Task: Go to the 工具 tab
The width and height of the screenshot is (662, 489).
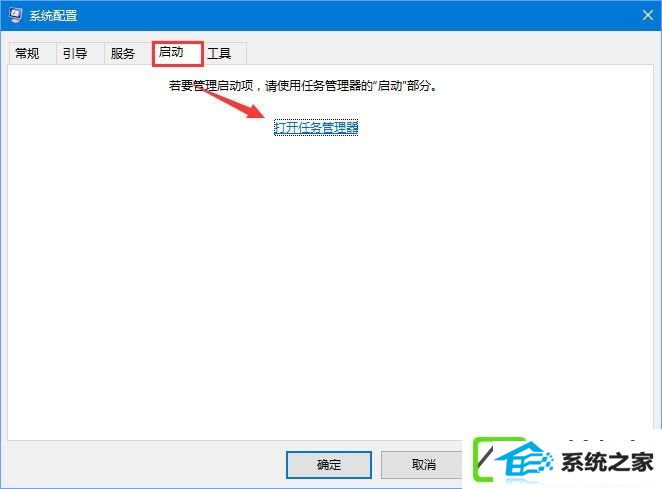Action: pos(219,54)
